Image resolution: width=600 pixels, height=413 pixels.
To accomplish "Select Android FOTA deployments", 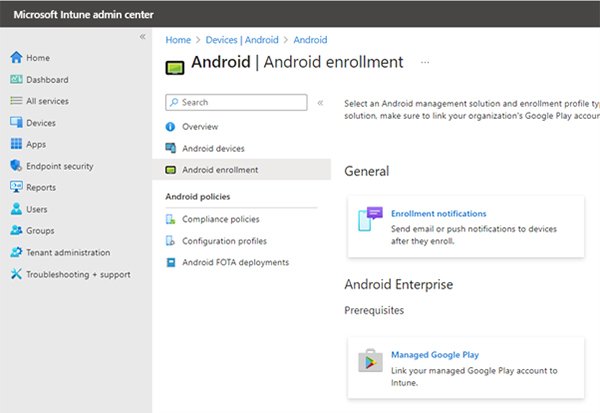I will pos(235,262).
